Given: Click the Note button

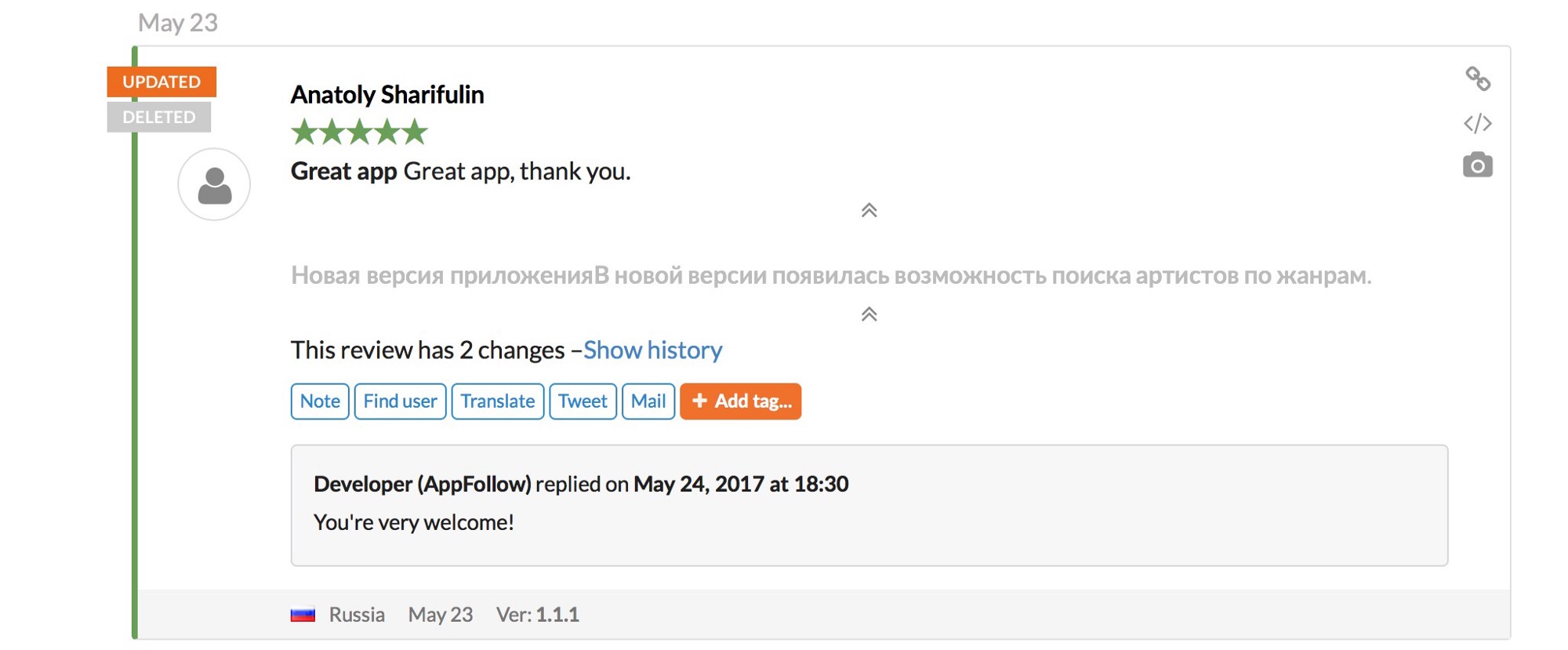Looking at the screenshot, I should click(x=320, y=401).
